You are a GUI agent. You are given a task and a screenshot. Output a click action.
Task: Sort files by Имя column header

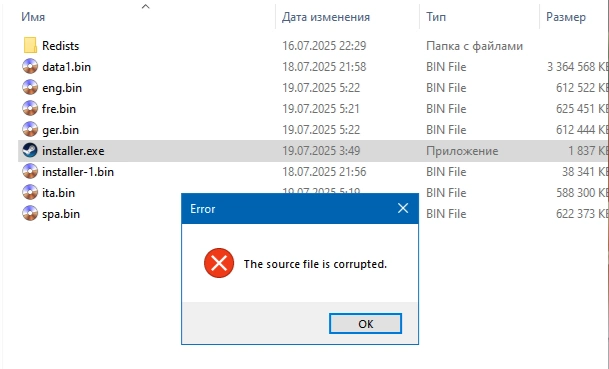pyautogui.click(x=33, y=17)
